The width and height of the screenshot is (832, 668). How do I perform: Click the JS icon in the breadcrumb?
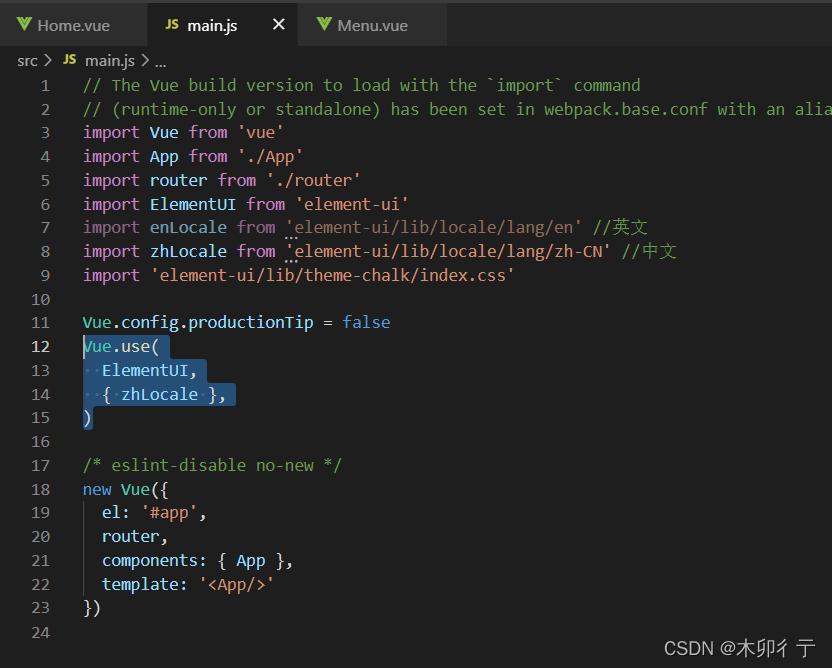[x=70, y=60]
